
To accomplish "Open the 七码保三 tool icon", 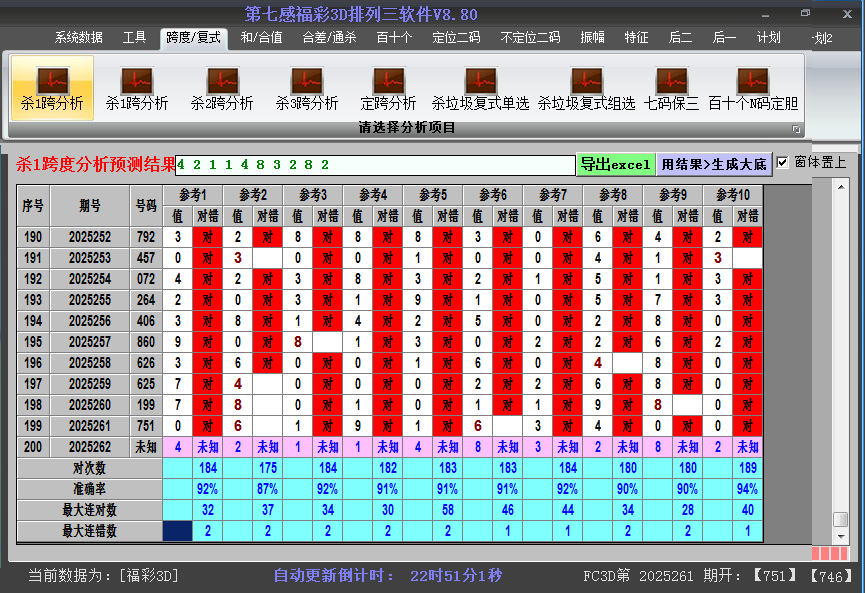I will tap(671, 89).
